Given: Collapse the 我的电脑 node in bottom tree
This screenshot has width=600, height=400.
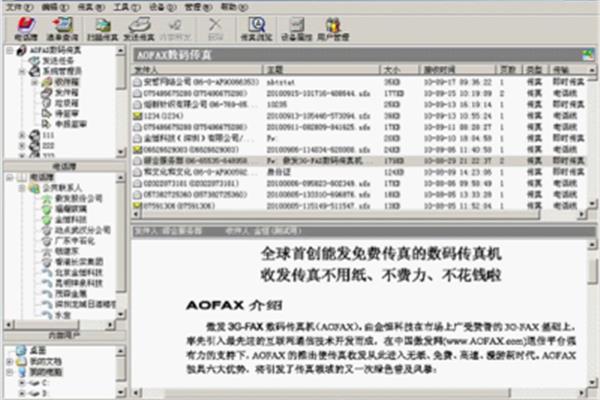Looking at the screenshot, I should click(10, 372).
